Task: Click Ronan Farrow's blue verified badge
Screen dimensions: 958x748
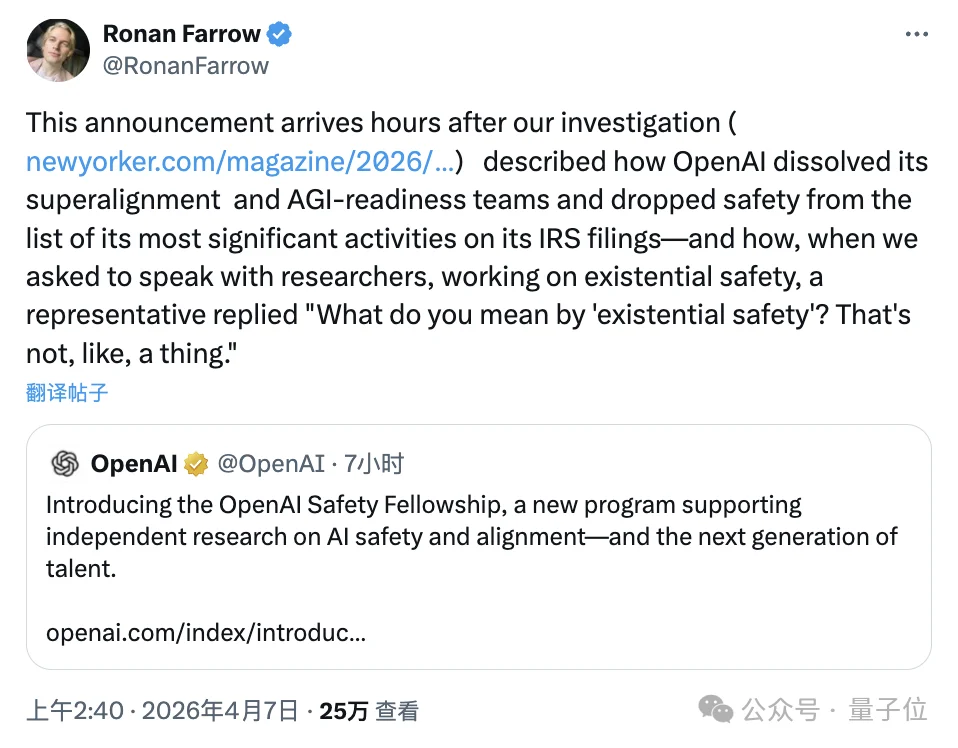Action: pos(279,35)
